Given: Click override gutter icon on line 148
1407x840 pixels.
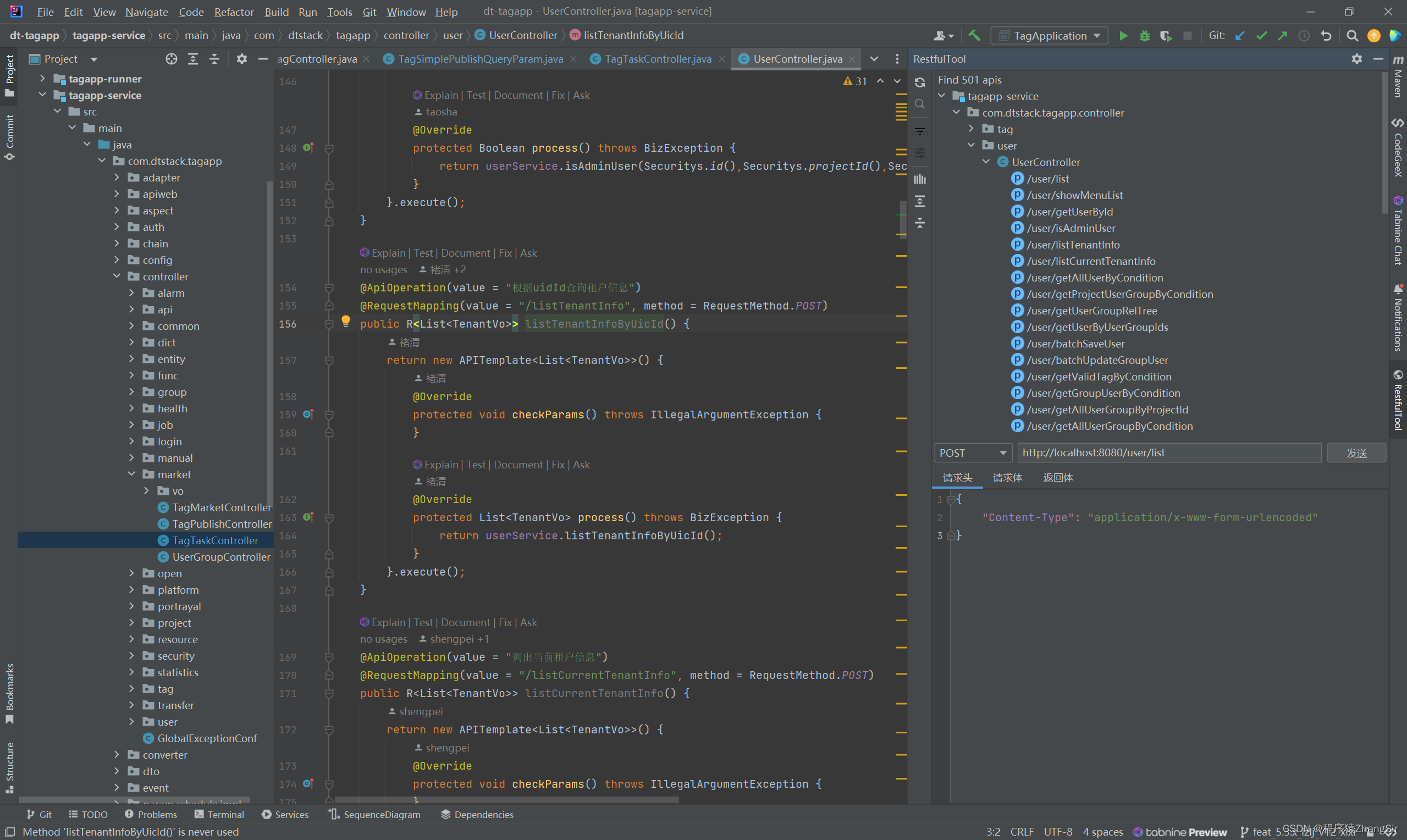Looking at the screenshot, I should point(308,148).
